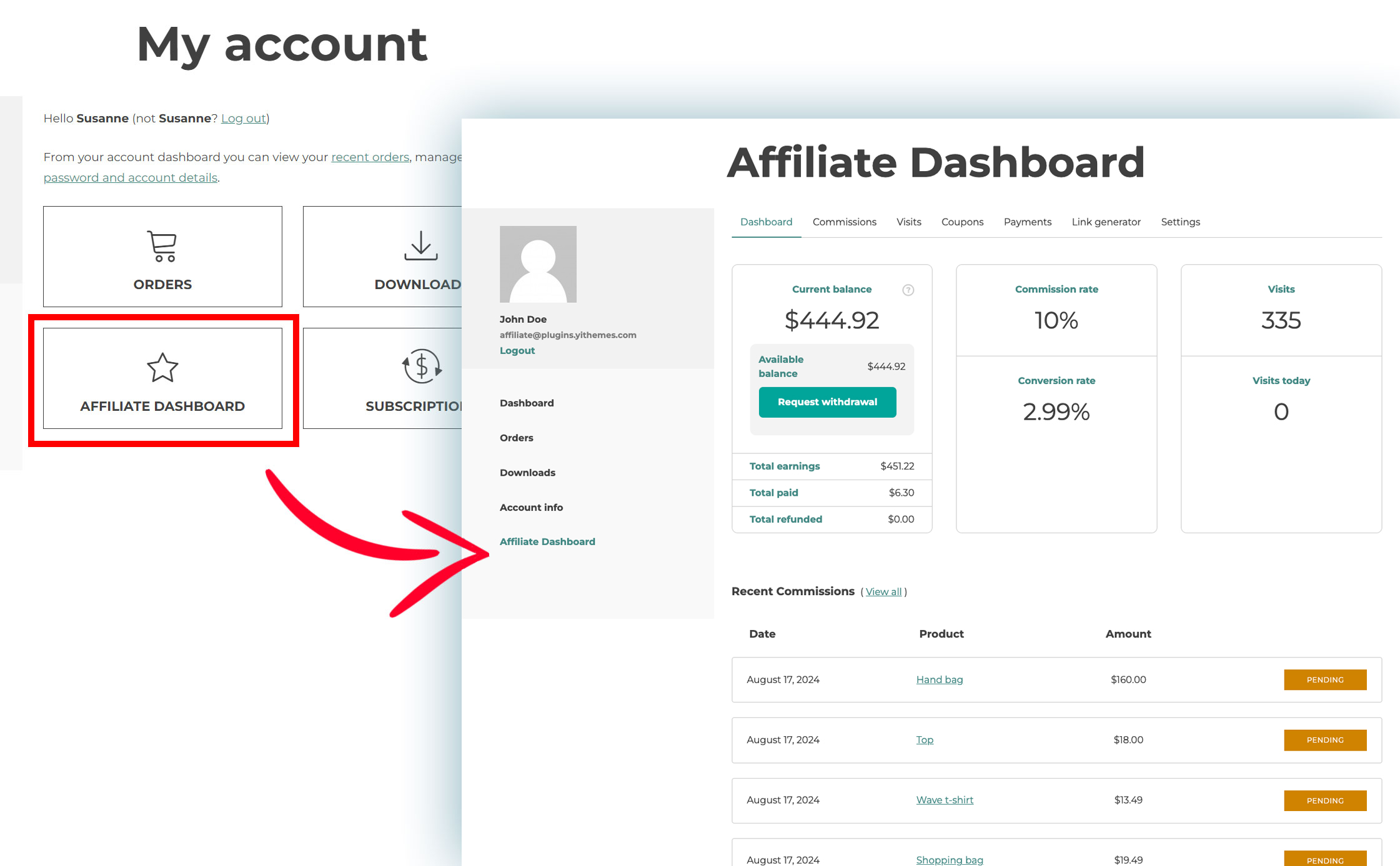Switch to the Visits tab
This screenshot has height=866, width=1400.
908,222
